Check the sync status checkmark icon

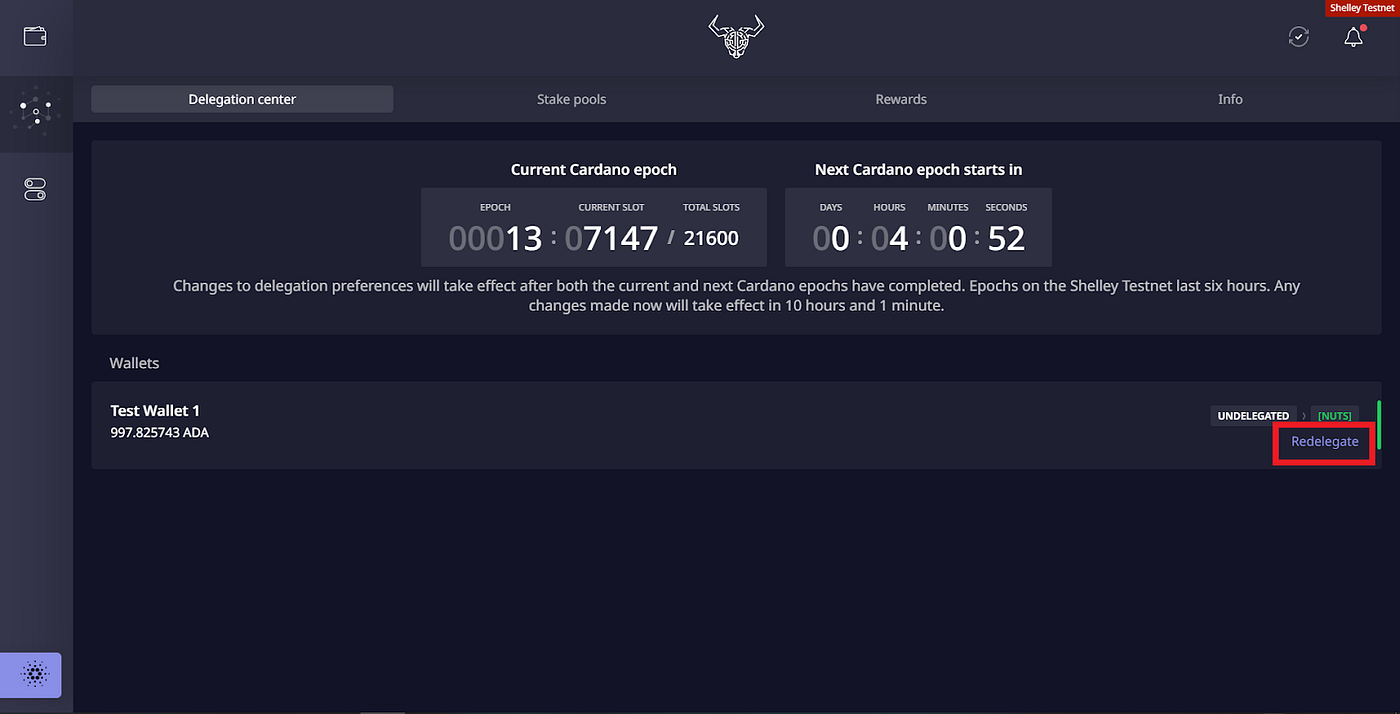click(x=1298, y=36)
